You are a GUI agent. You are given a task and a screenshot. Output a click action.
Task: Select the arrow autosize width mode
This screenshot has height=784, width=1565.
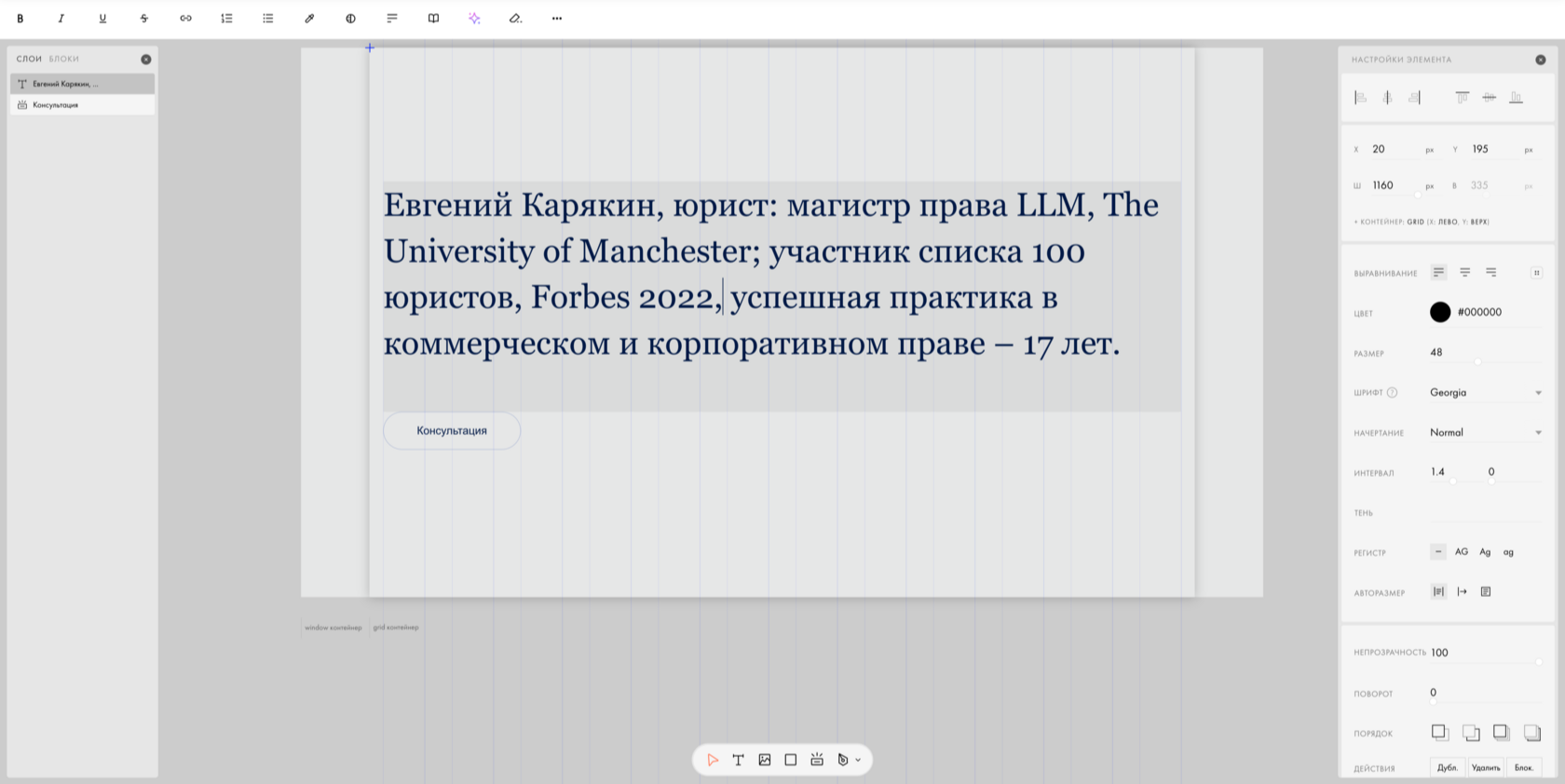click(1463, 592)
